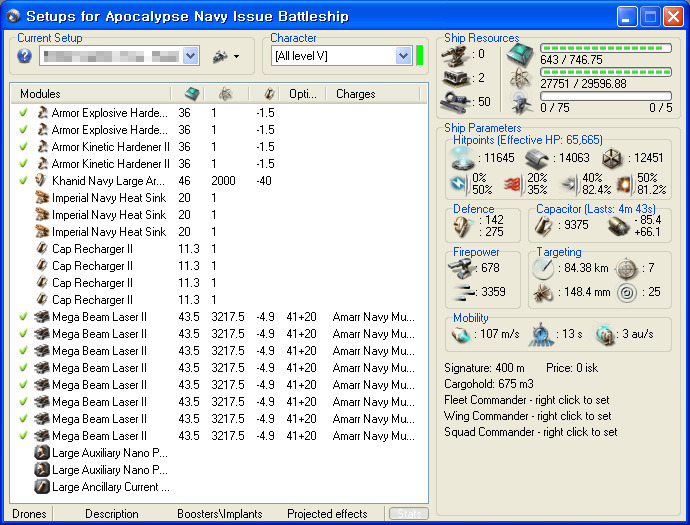Open the Boosters\Implants tab
Screen dimensions: 690x525
pyautogui.click(x=220, y=514)
